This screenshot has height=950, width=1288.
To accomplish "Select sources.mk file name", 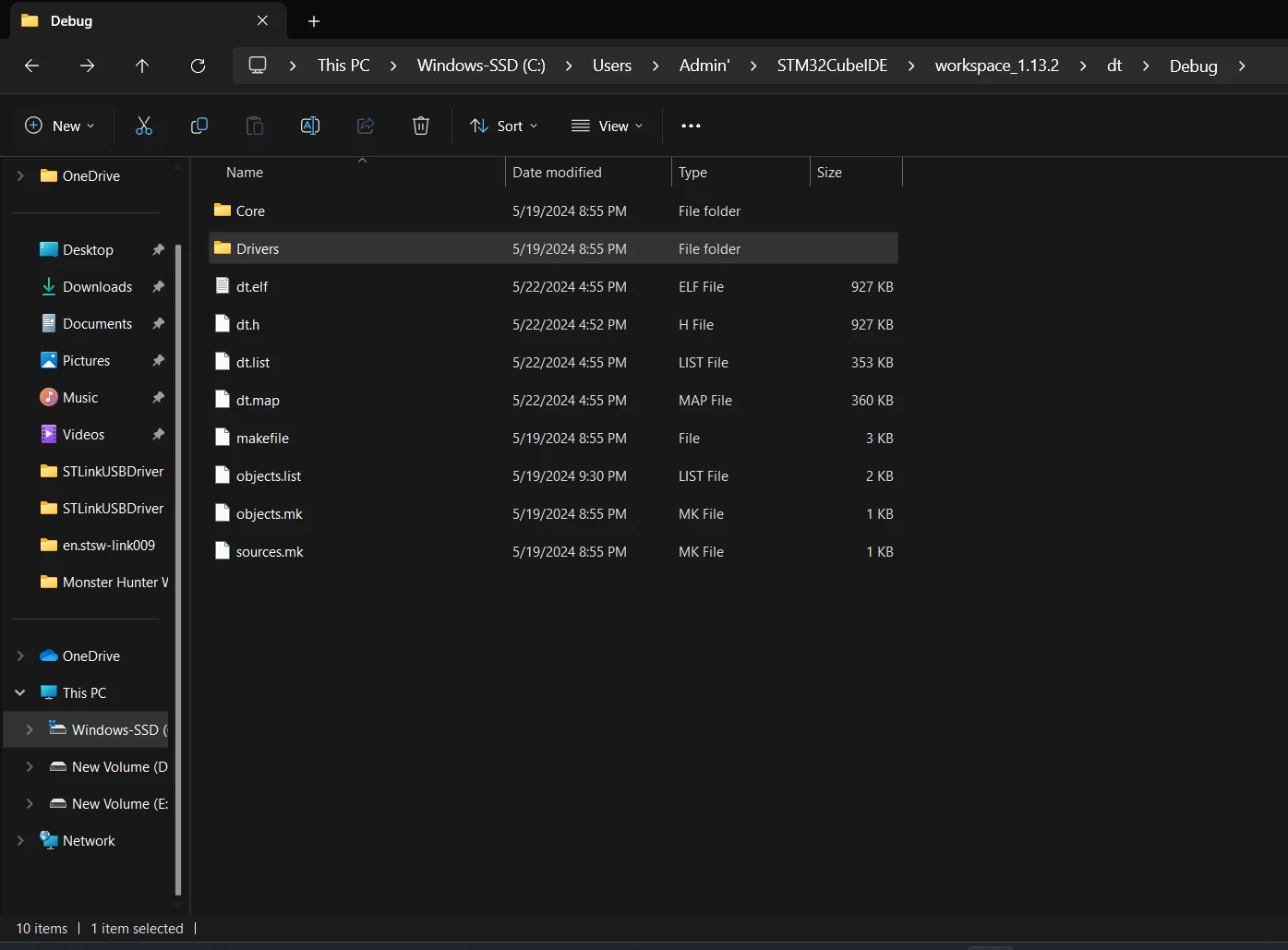I will coord(270,551).
